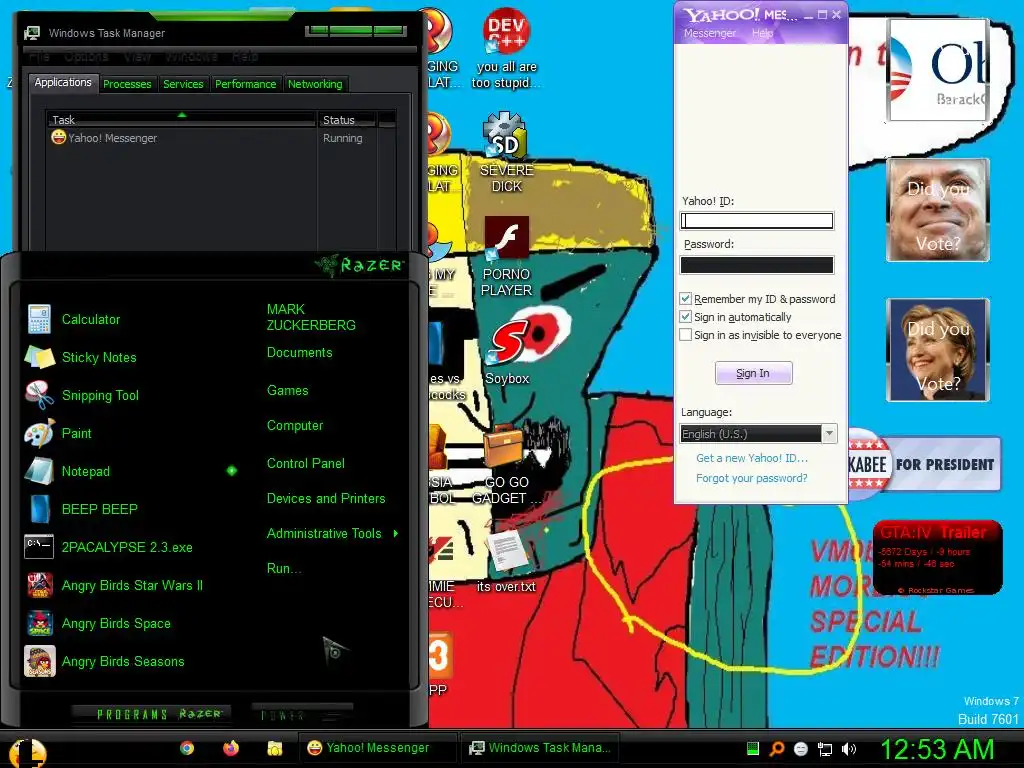Viewport: 1024px width, 768px height.
Task: Run 2PACALYPSE 2.3.exe from start menu
Action: pos(109,547)
